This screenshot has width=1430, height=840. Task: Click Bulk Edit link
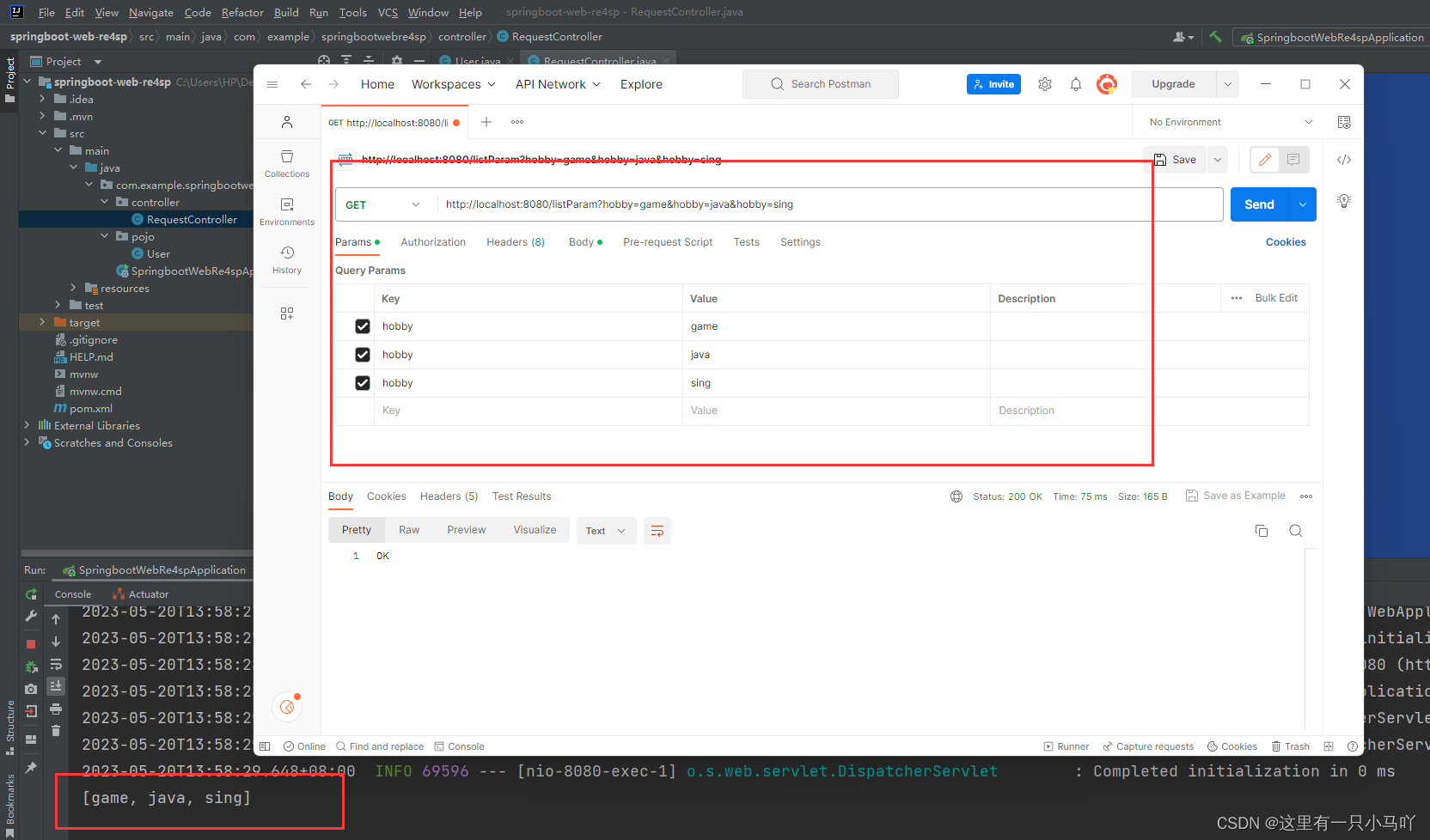tap(1276, 298)
